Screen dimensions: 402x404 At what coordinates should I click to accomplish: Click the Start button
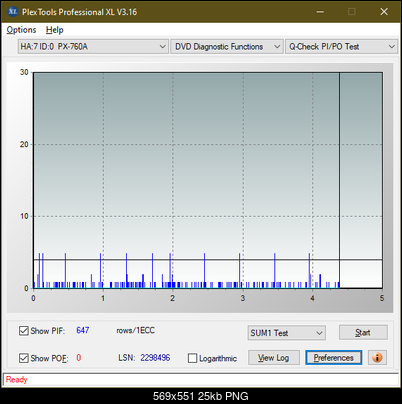pos(363,333)
